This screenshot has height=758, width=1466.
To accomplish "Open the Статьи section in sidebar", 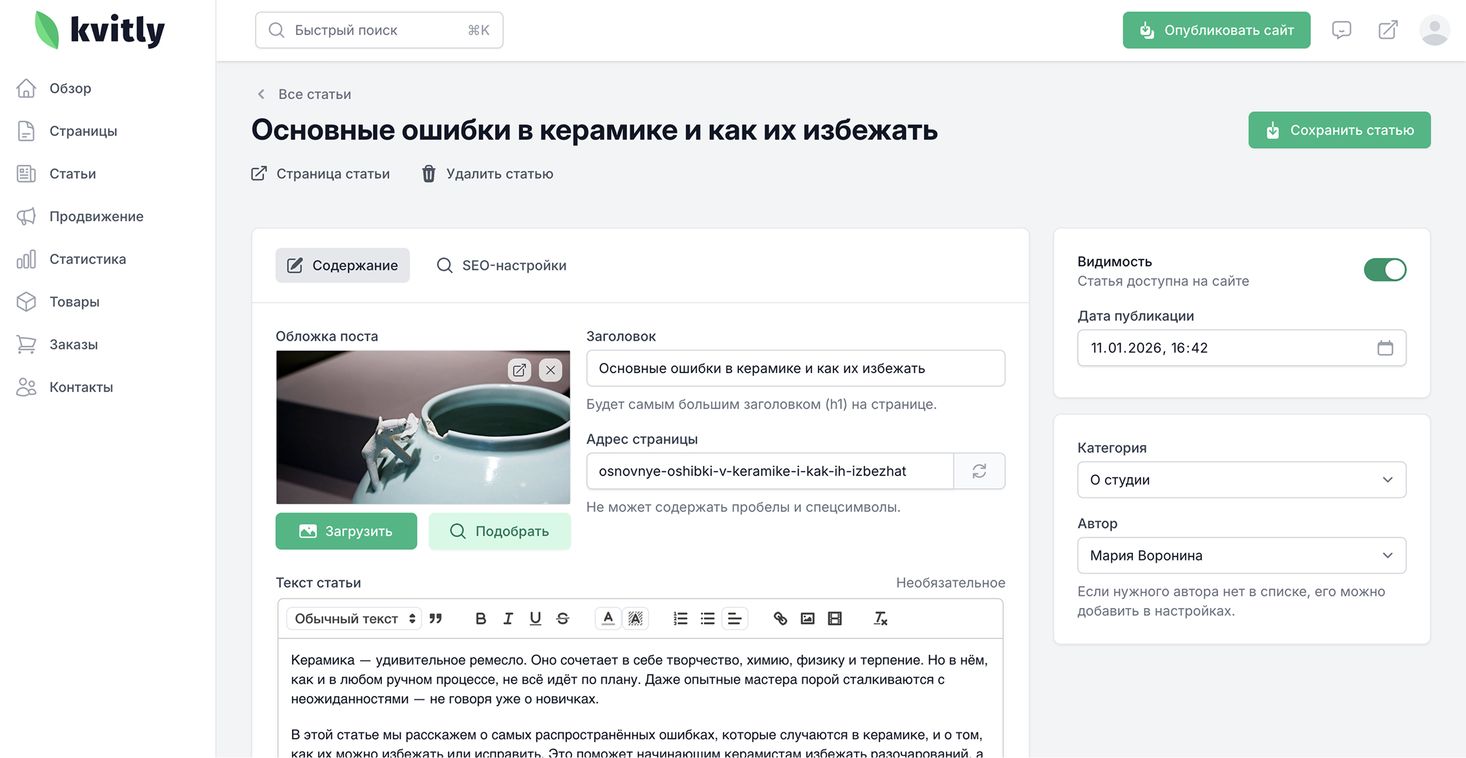I will pos(56,174).
